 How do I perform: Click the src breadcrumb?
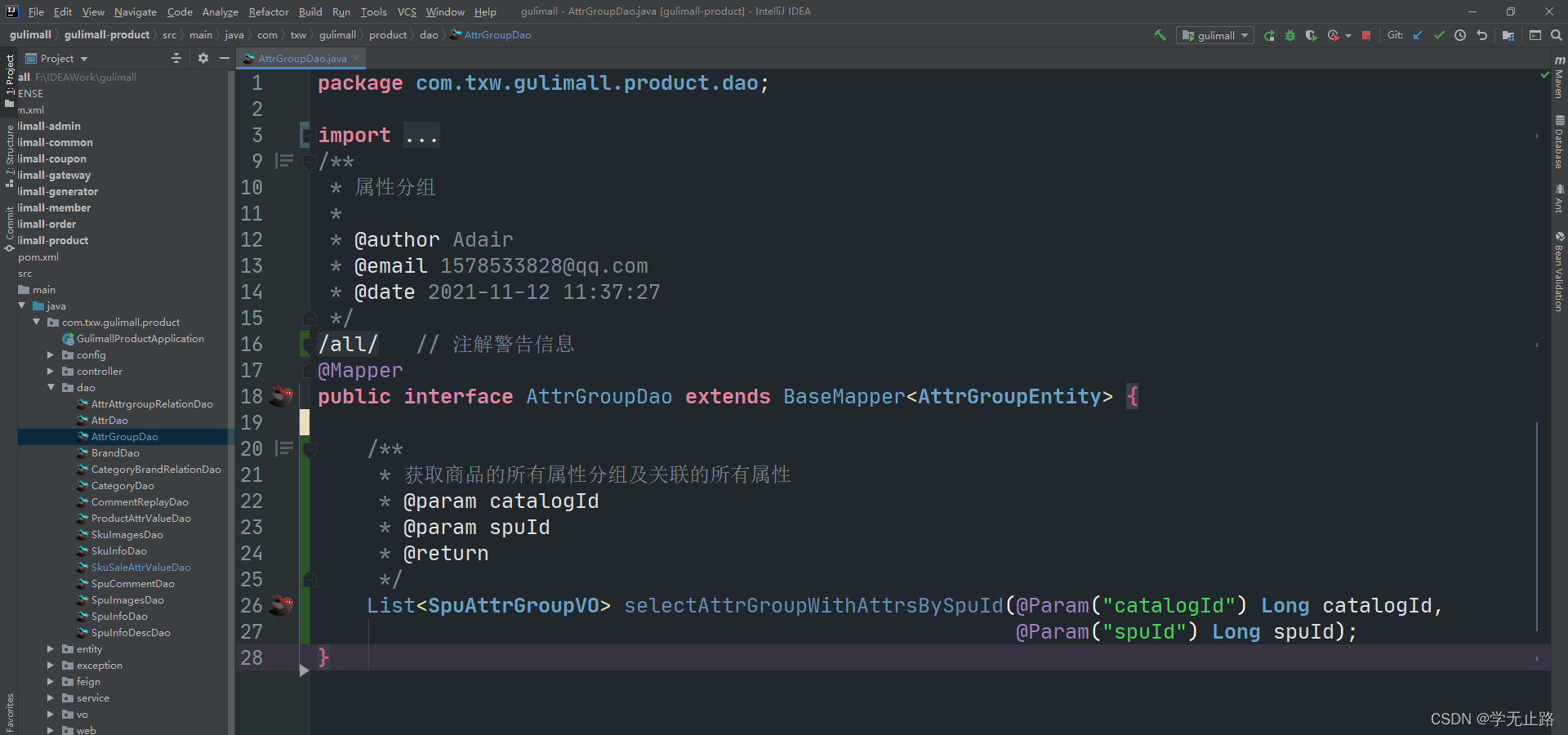pos(169,35)
